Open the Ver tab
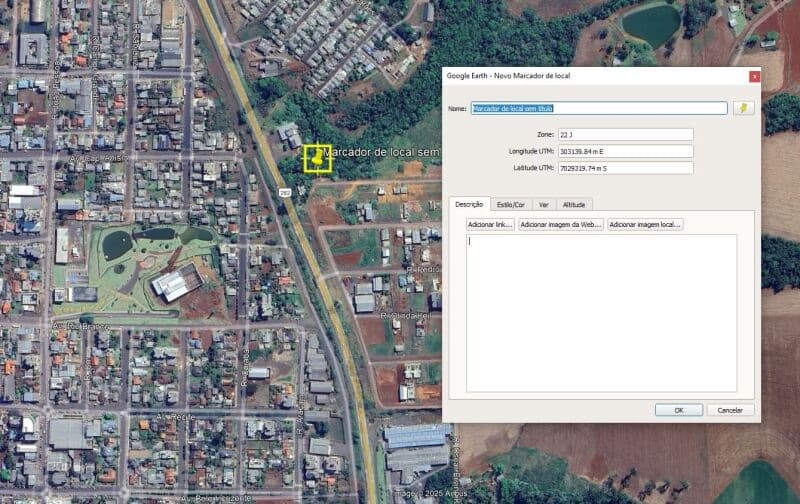This screenshot has height=504, width=800. point(544,205)
